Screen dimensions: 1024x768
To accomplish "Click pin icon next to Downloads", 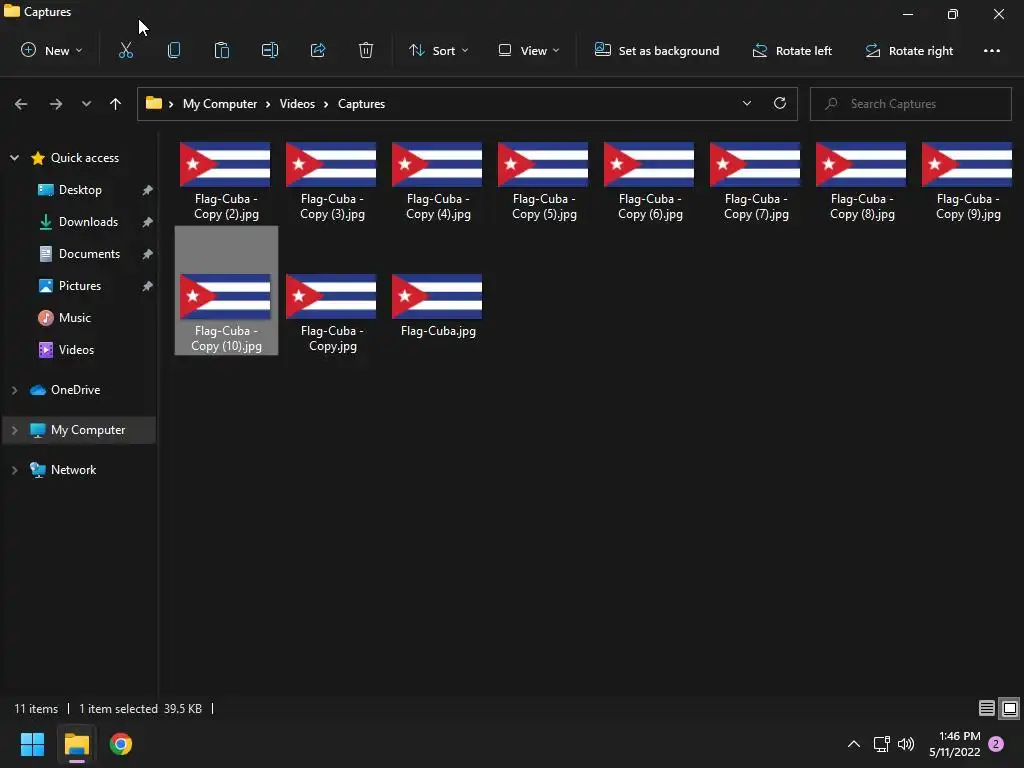I will pos(148,222).
